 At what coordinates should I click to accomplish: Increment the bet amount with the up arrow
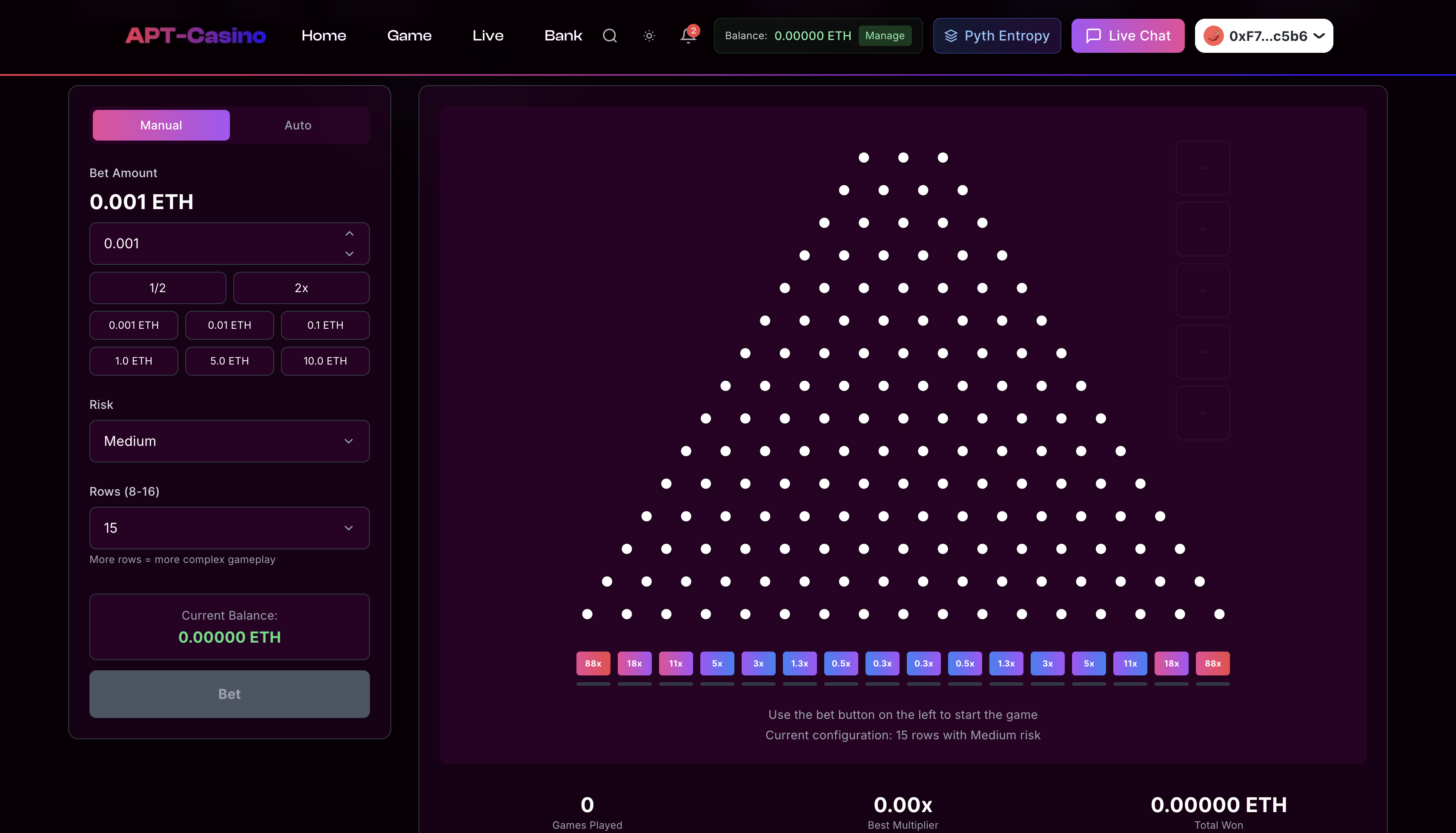(350, 233)
